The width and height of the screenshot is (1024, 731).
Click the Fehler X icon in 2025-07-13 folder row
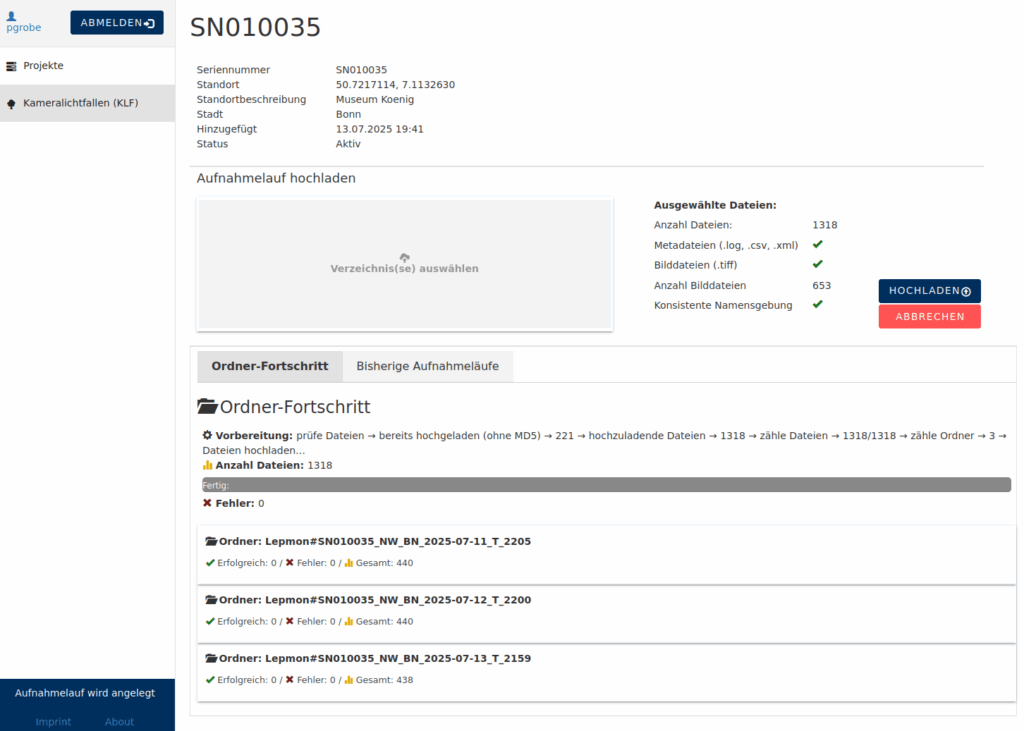289,679
